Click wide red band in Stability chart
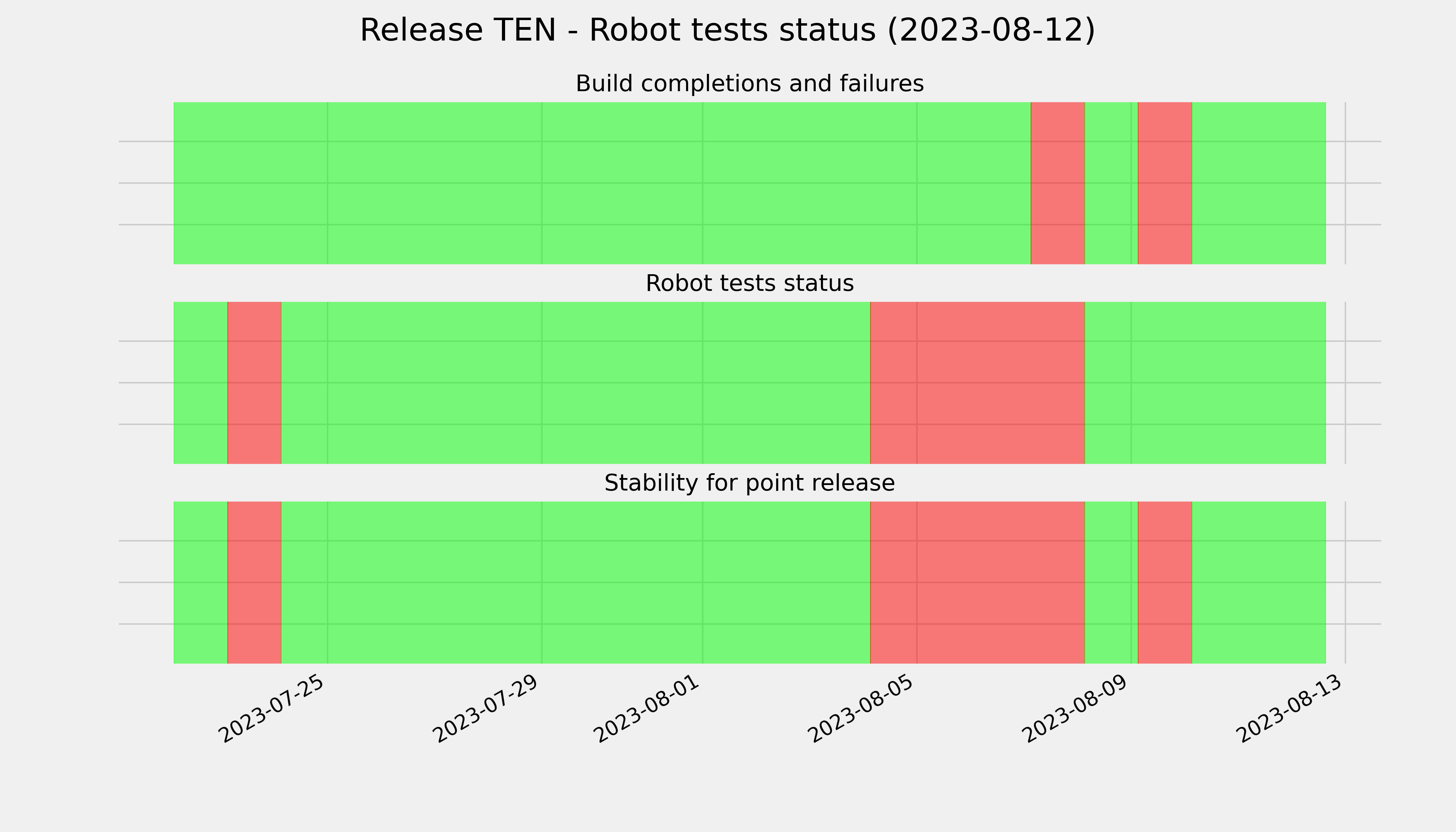The width and height of the screenshot is (1456, 832). (x=977, y=582)
